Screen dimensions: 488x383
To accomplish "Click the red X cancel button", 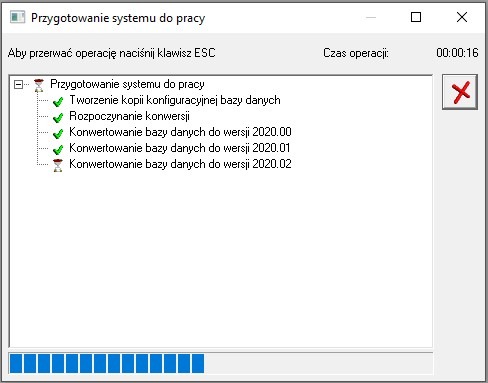I will point(460,92).
